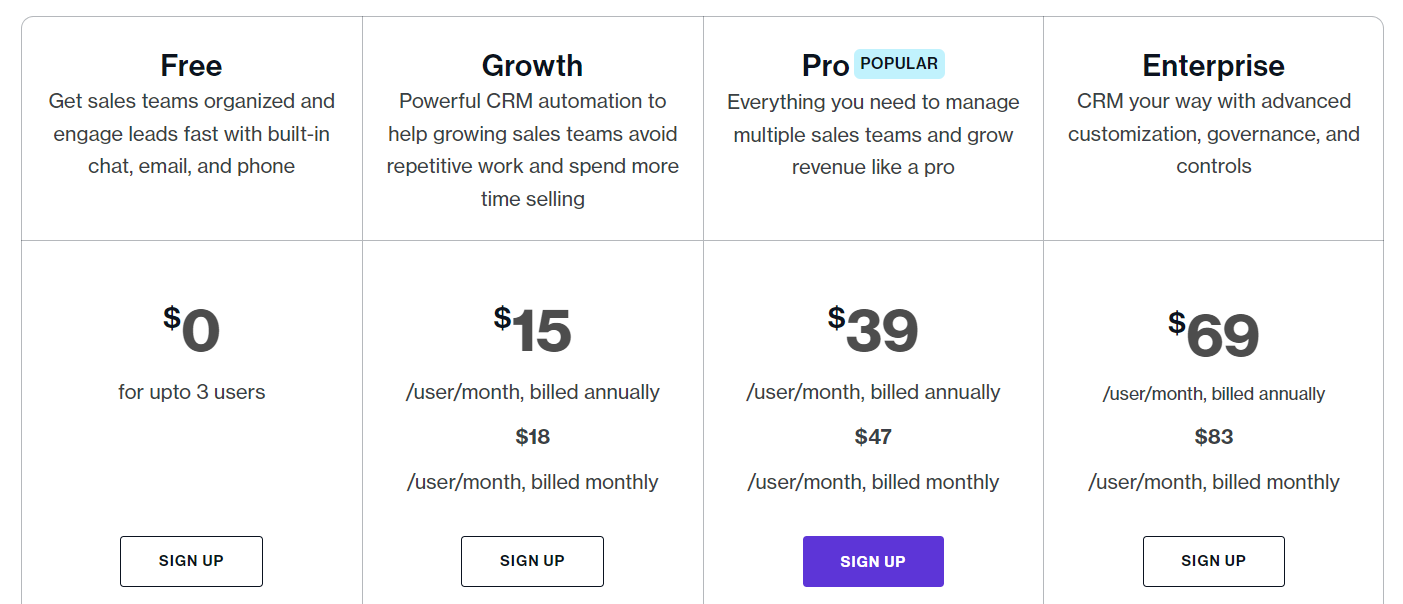Image resolution: width=1403 pixels, height=604 pixels.
Task: Click the POPULAR badge next to Pro
Action: point(899,64)
